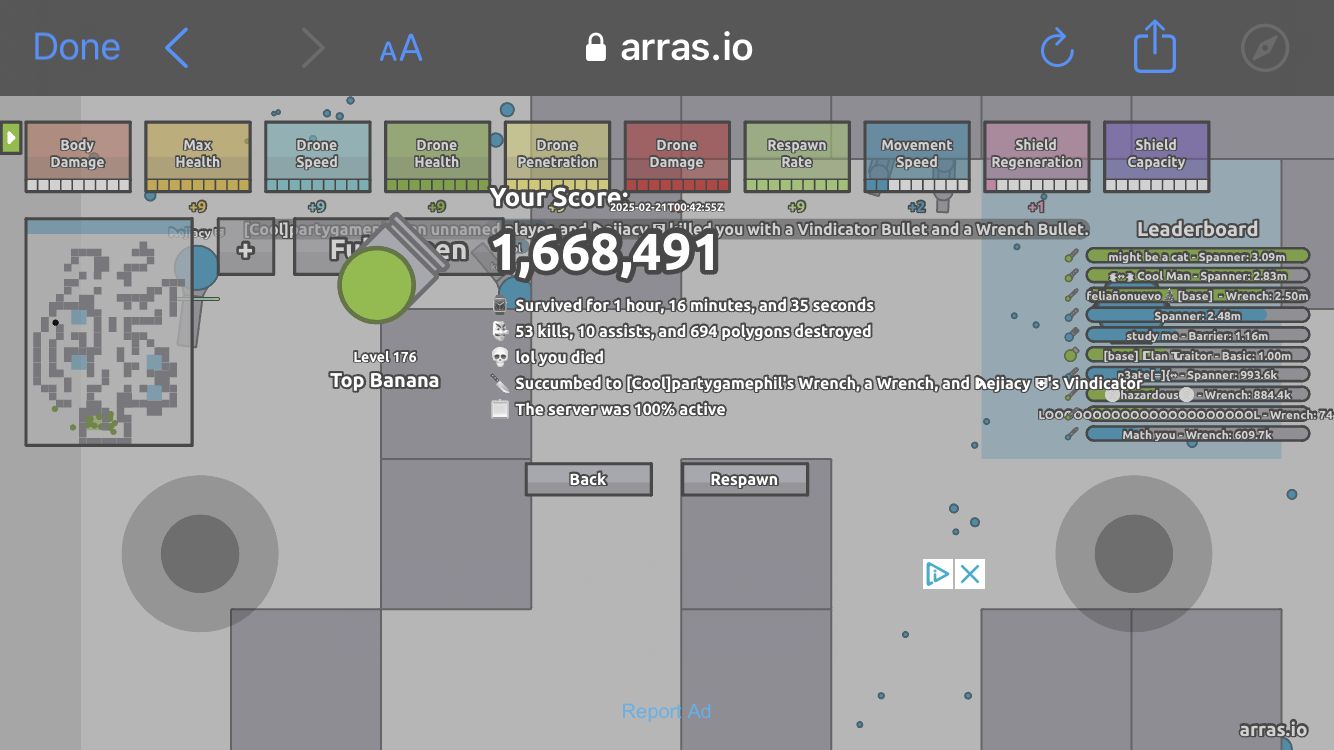Upgrade Drone Health stat
1334x750 pixels.
(x=437, y=156)
